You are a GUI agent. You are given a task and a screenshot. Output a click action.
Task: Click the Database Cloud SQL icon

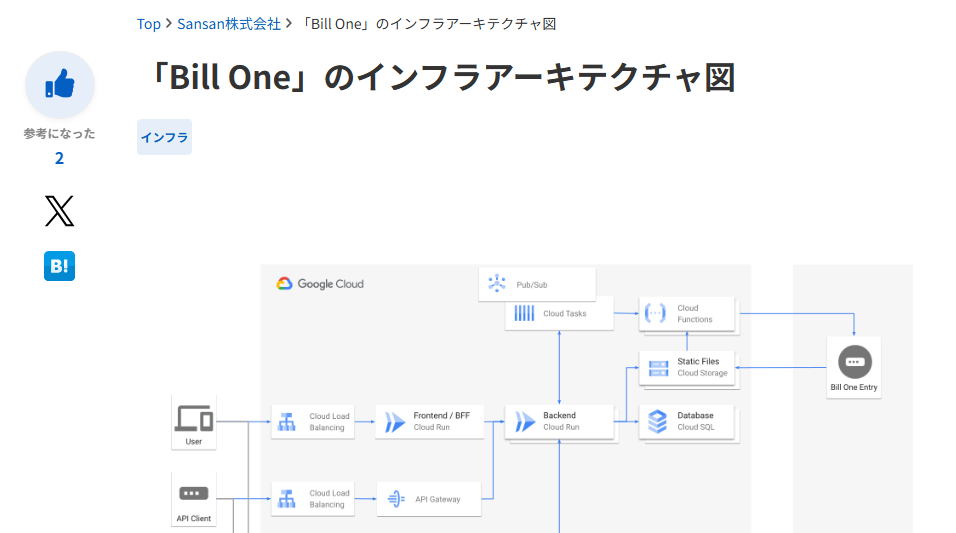click(x=657, y=421)
